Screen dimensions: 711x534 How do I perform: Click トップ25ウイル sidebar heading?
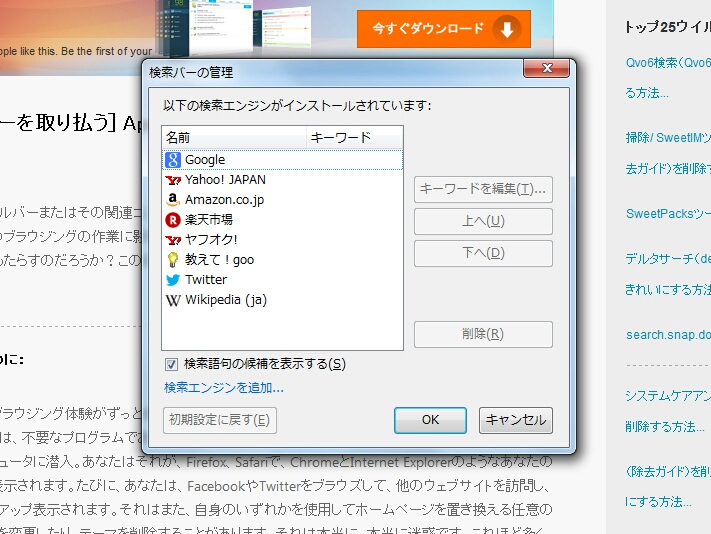[x=668, y=27]
